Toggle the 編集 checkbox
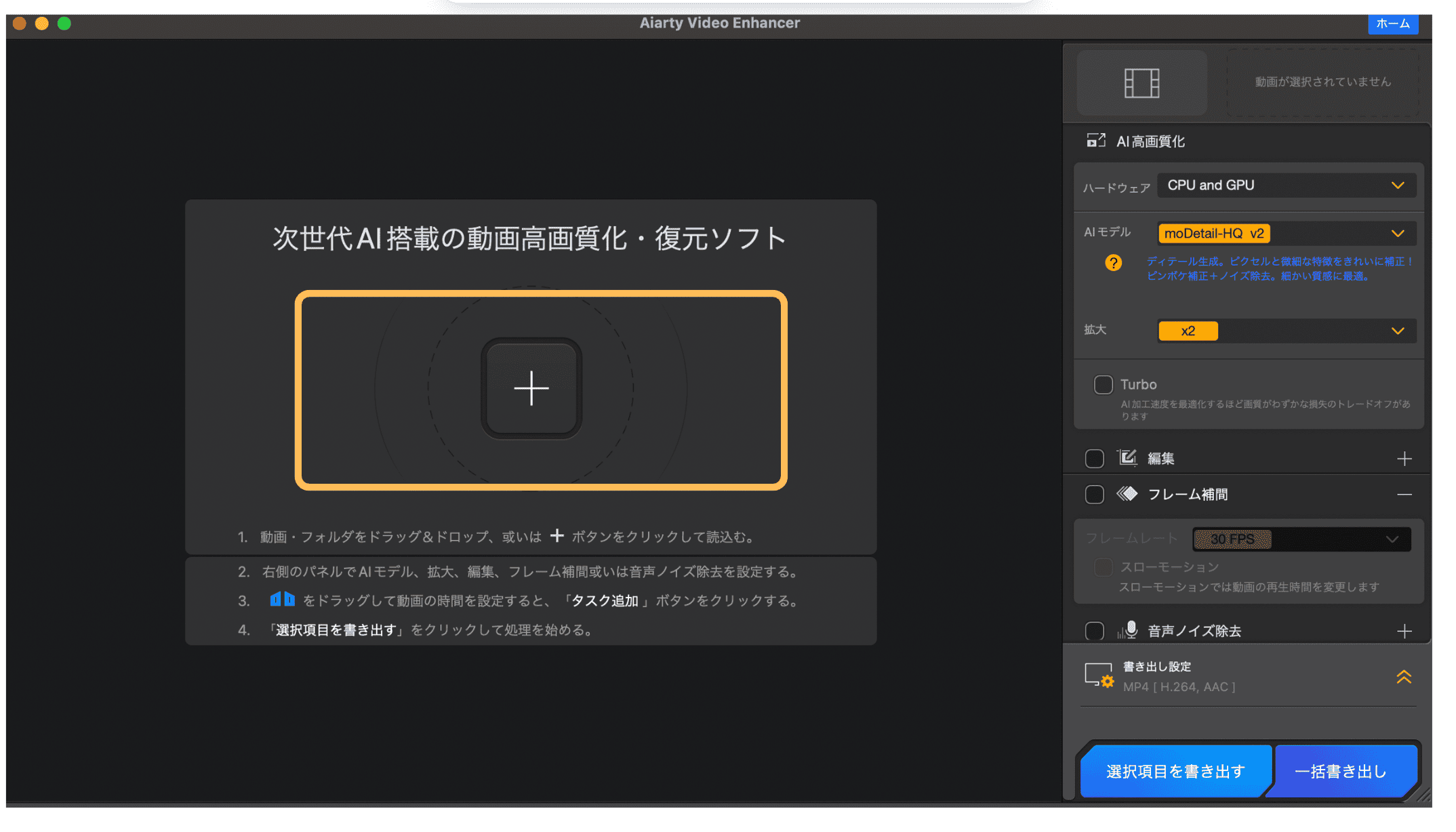Screen dimensions: 1456x832 (x=1094, y=459)
